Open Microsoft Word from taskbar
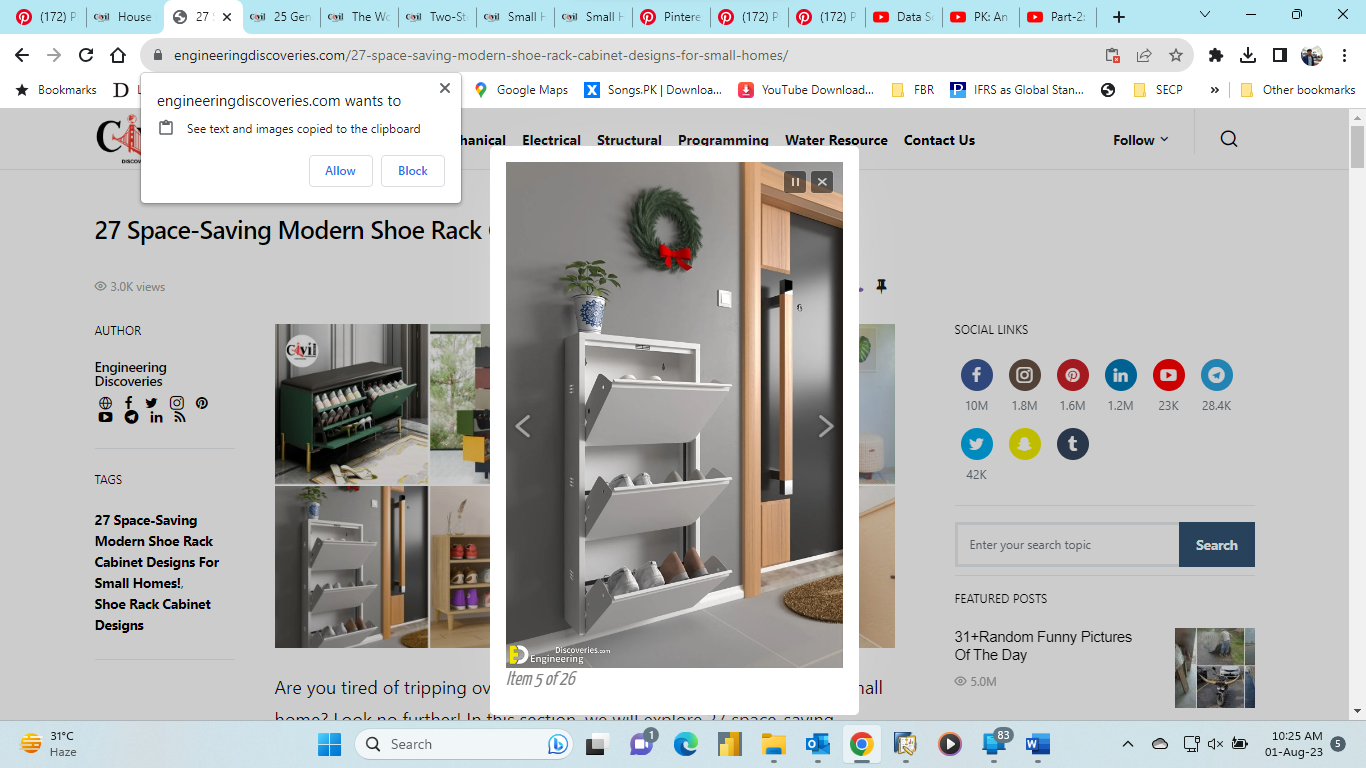Image resolution: width=1366 pixels, height=768 pixels. [x=1036, y=744]
